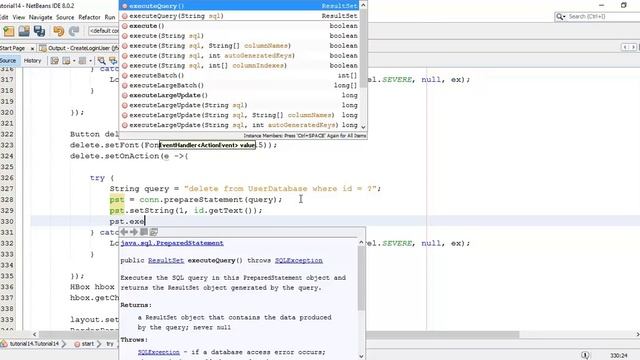This screenshot has height=360, width=640.
Task: Click the try breadcrumb
Action: click(110, 344)
